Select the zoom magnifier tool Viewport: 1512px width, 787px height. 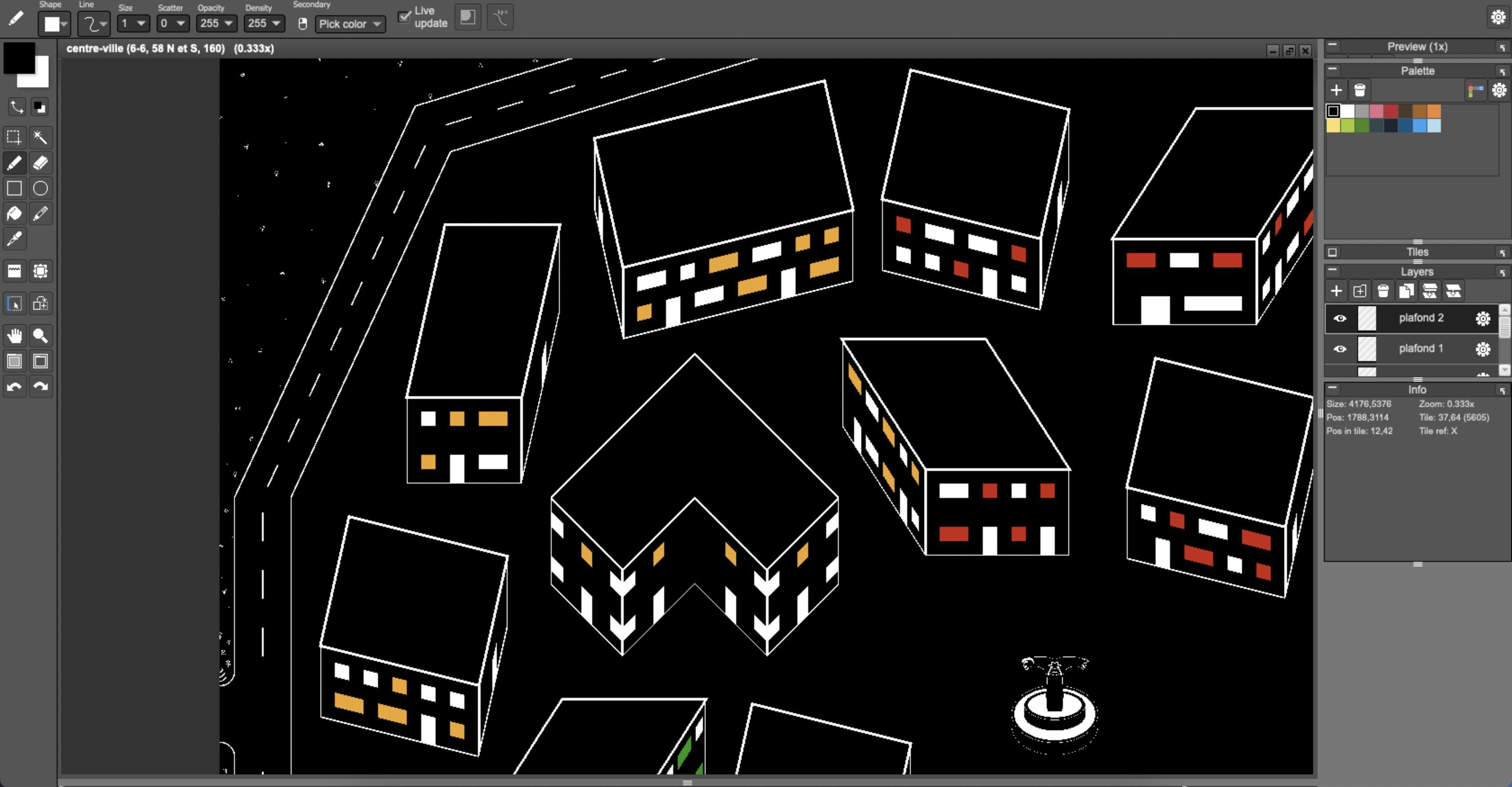[40, 335]
